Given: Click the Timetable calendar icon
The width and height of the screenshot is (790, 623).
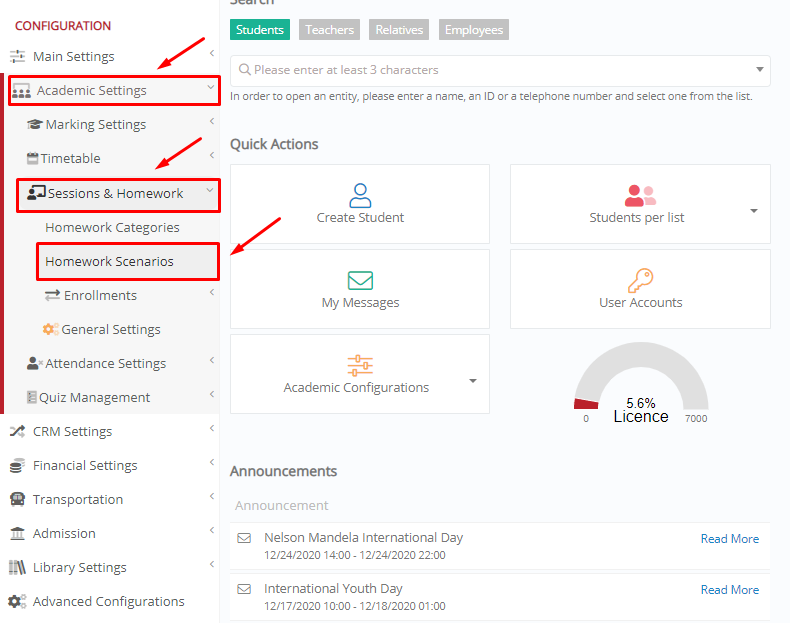Looking at the screenshot, I should (x=32, y=158).
